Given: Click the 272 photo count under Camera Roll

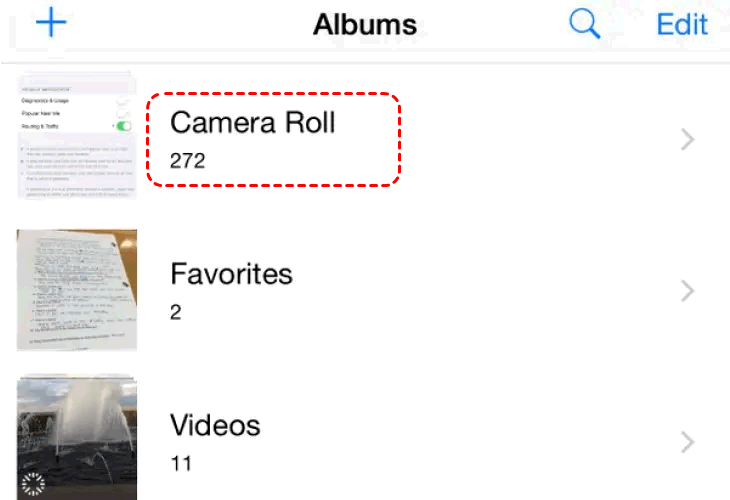Looking at the screenshot, I should pyautogui.click(x=187, y=160).
